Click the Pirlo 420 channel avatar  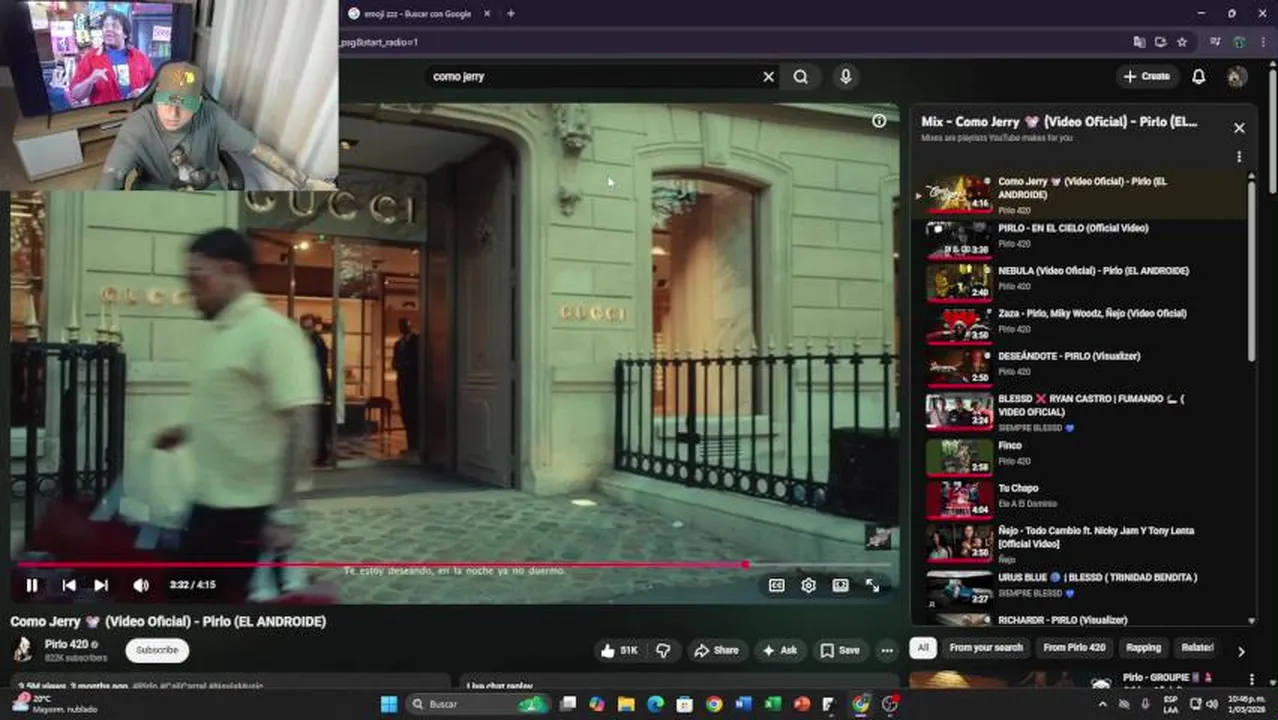(x=22, y=650)
